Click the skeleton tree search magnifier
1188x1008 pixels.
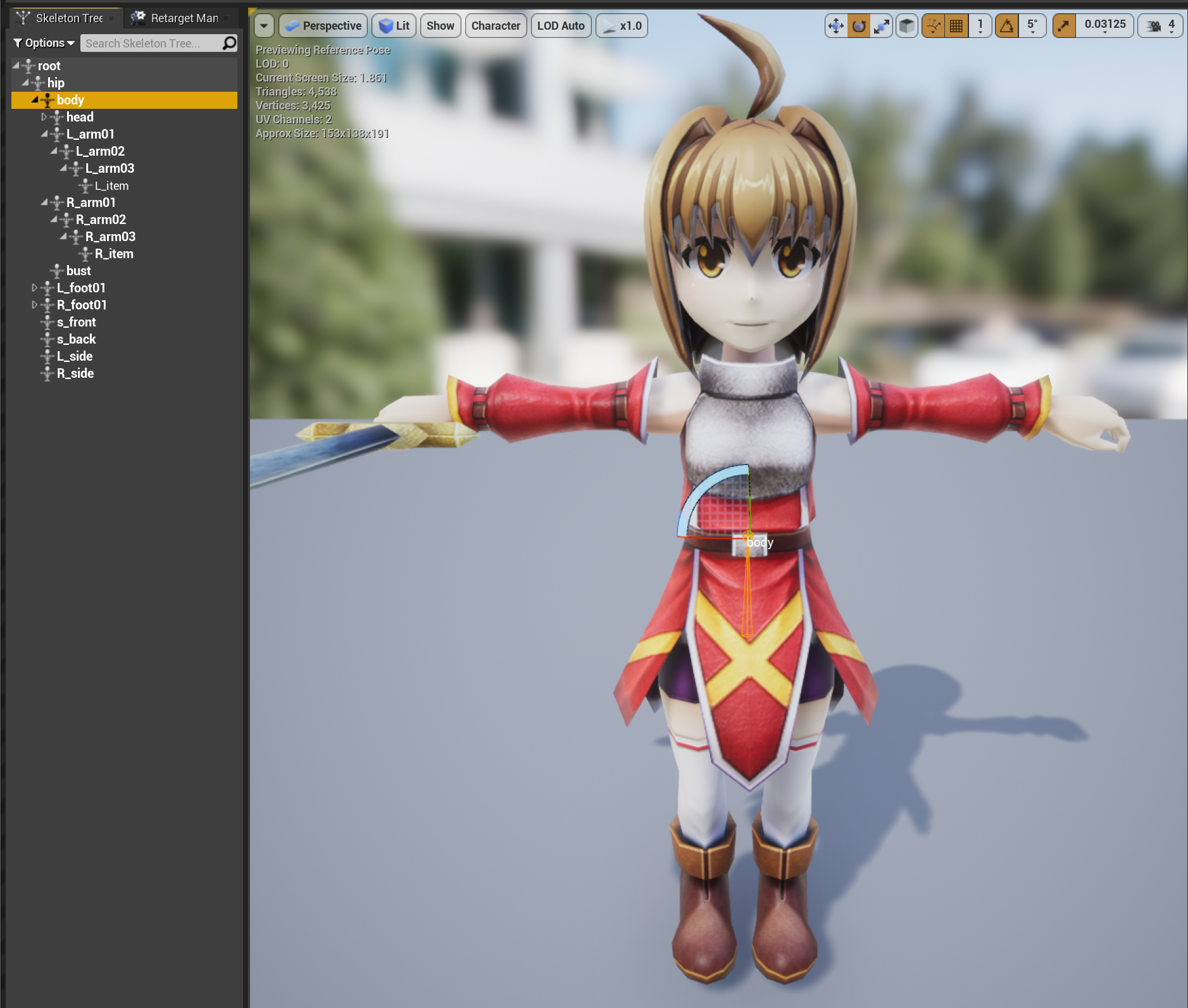point(229,43)
